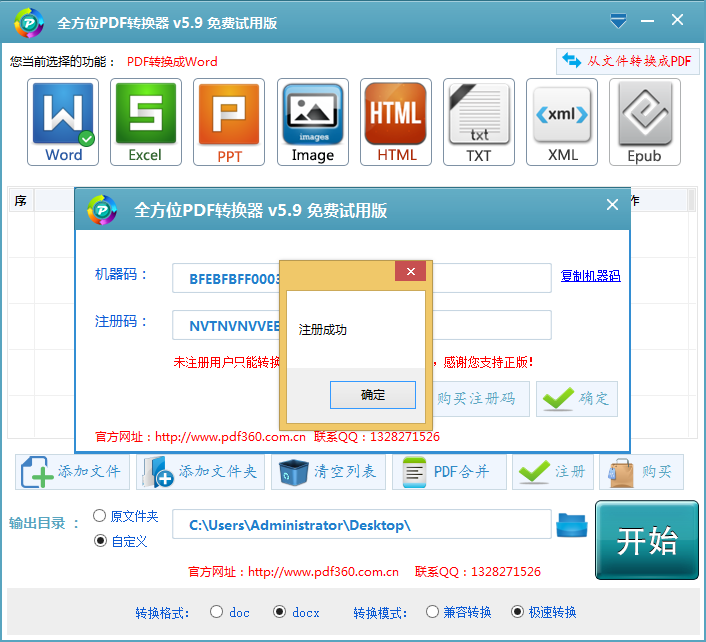Click 购买注册码 button in registration dialog

(480, 399)
